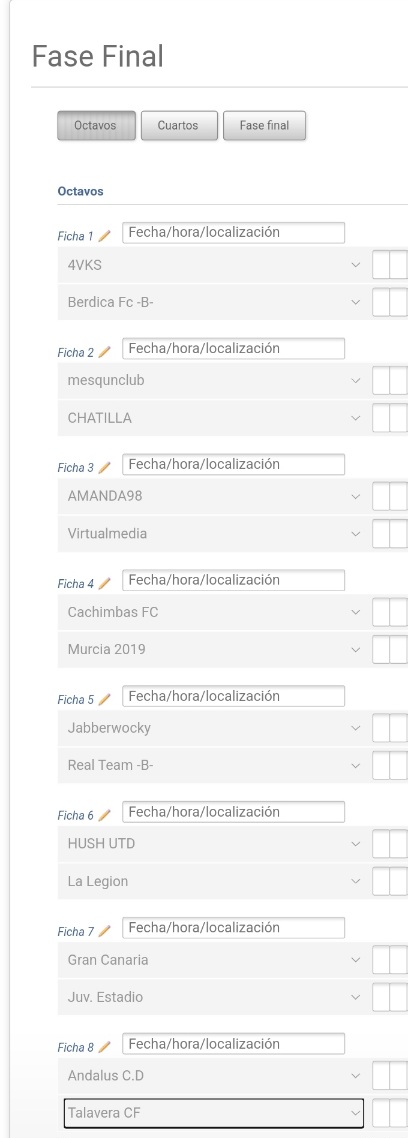Click the Ficha 1 date/time/location field
408x1138 pixels.
[234, 233]
